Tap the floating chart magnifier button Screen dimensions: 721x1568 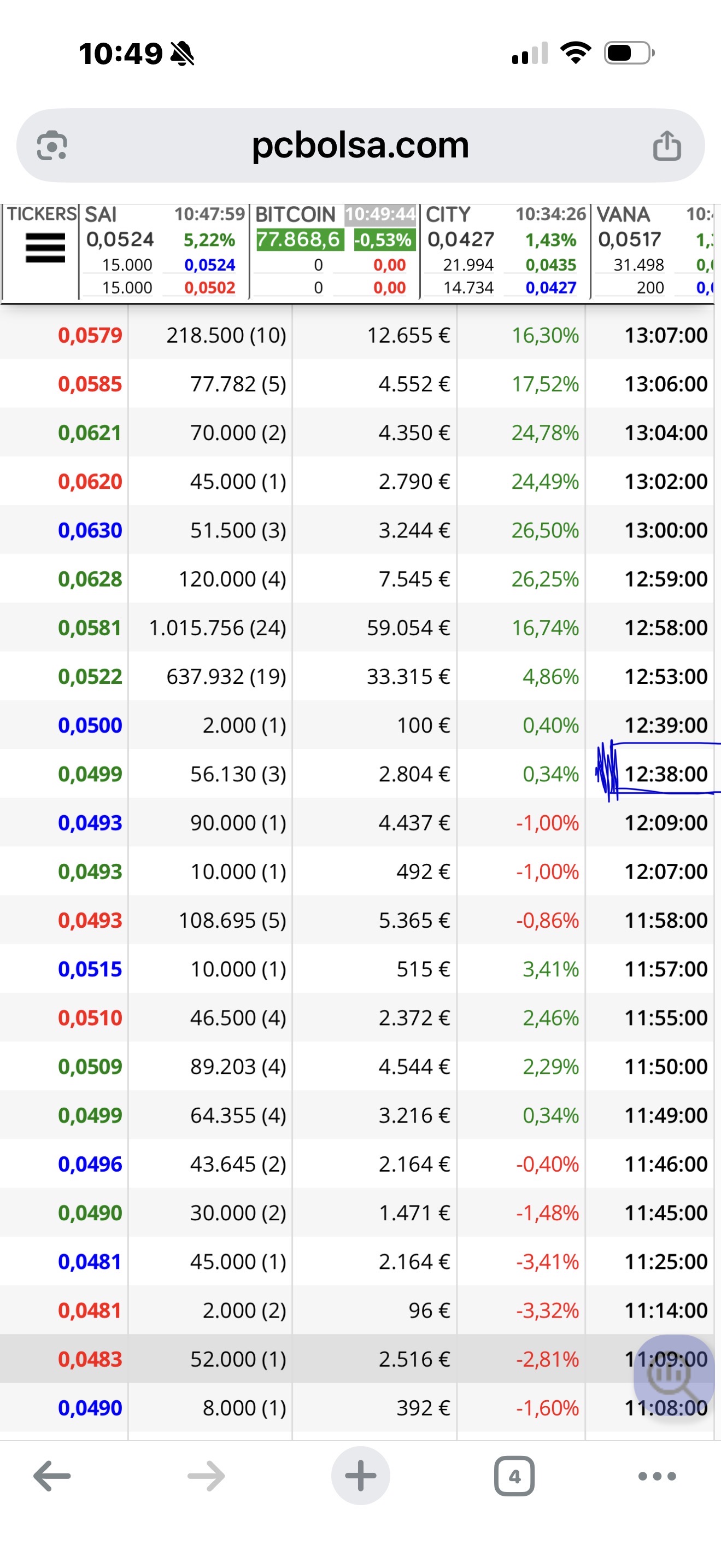[673, 1375]
